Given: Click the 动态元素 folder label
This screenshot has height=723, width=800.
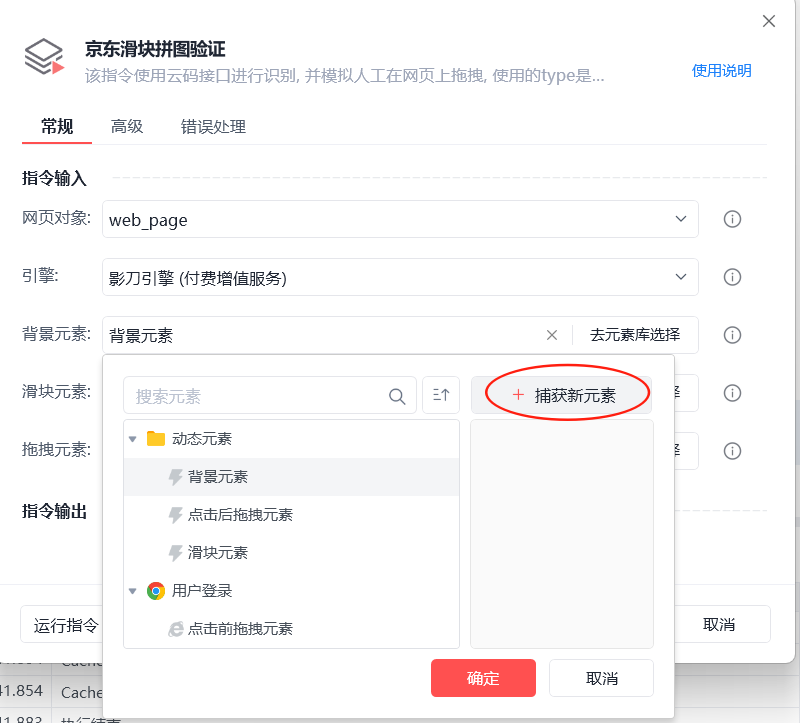Looking at the screenshot, I should click(202, 439).
